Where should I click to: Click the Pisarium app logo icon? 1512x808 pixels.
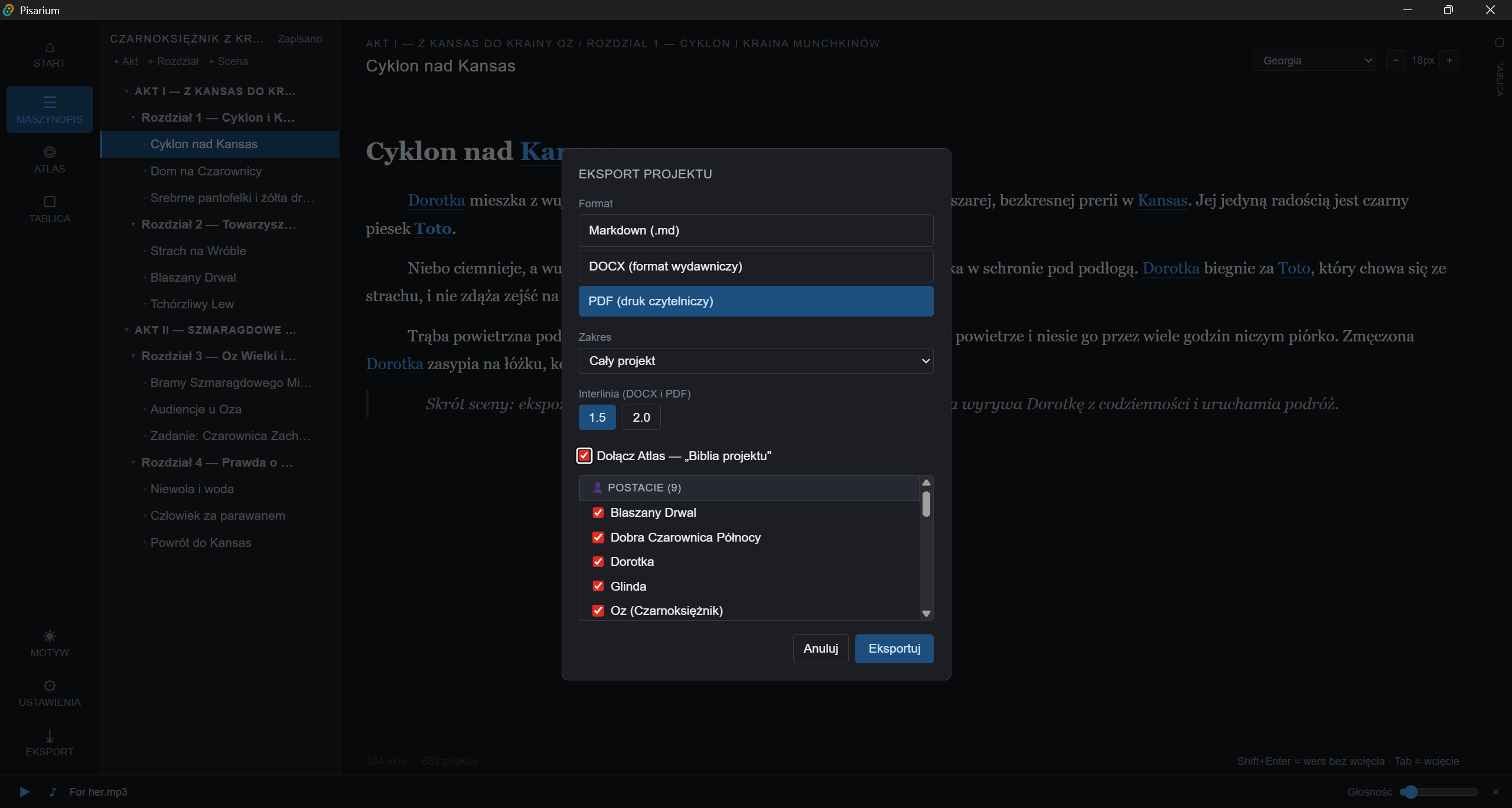coord(8,10)
